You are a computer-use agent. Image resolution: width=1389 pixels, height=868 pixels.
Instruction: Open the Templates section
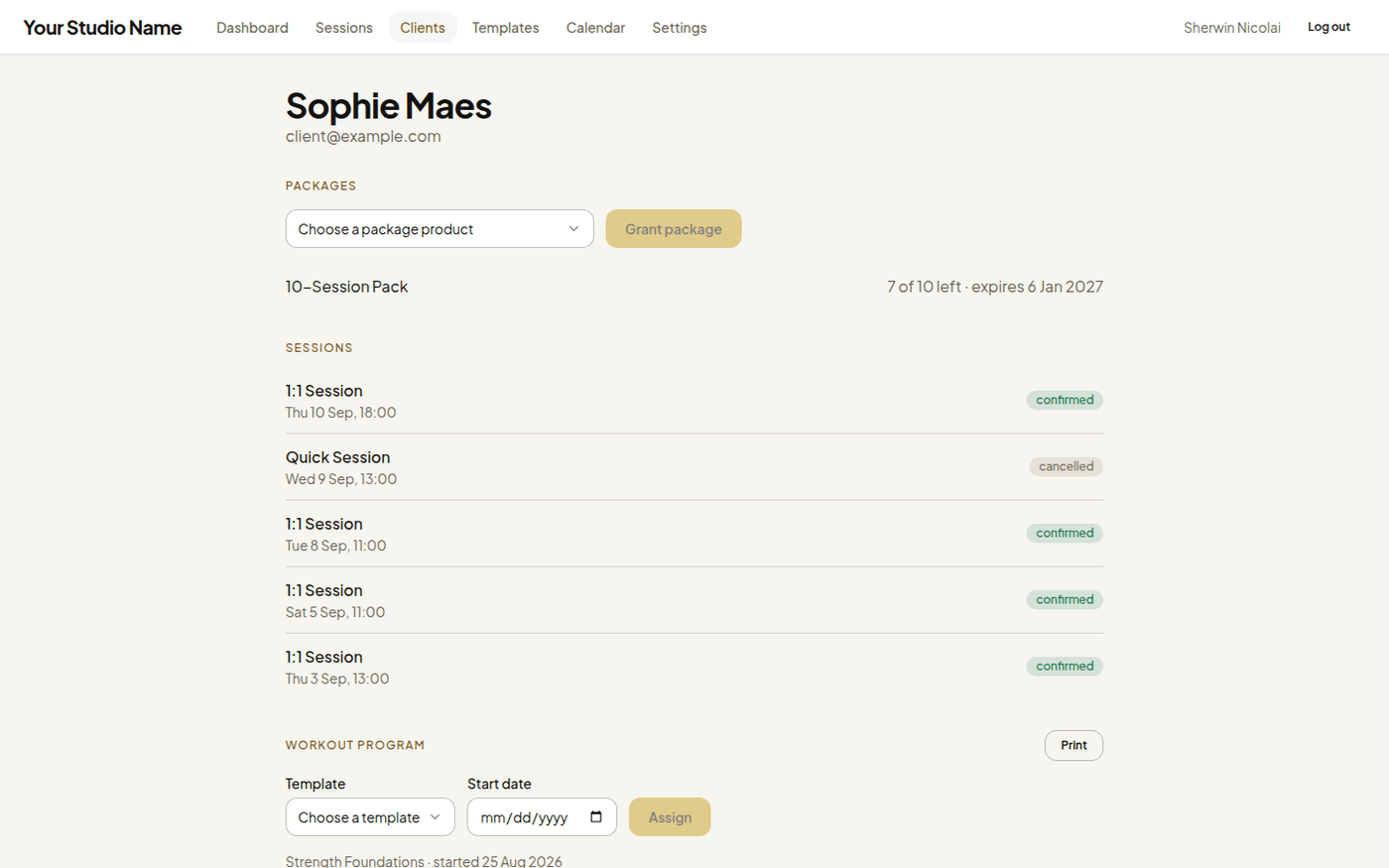coord(506,28)
